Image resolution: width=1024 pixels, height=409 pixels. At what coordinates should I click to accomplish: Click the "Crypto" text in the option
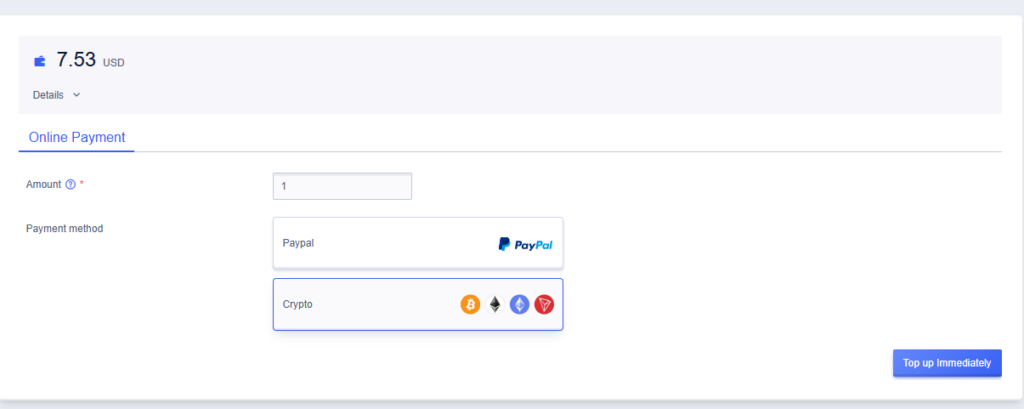298,304
